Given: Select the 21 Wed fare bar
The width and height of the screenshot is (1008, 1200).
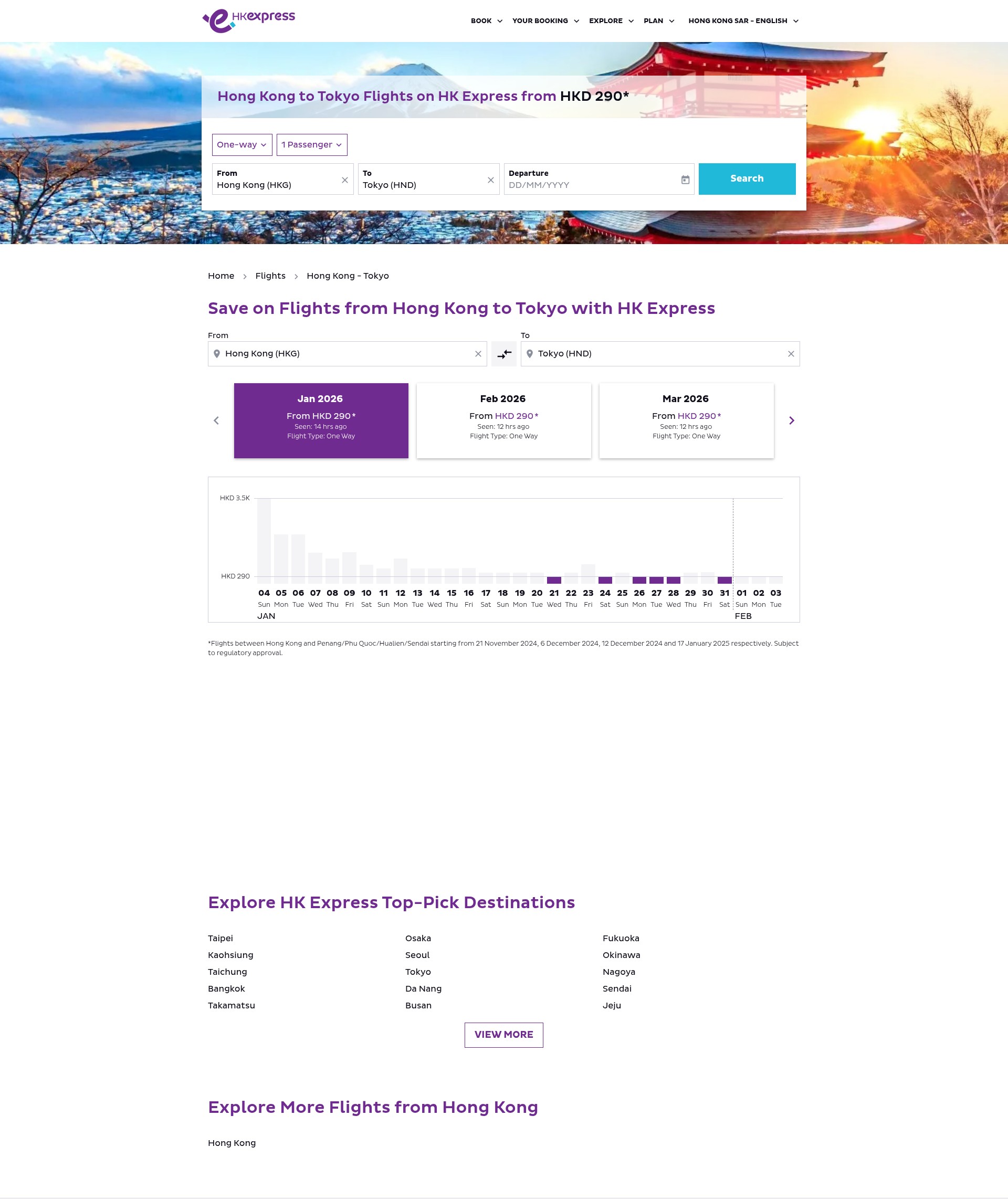Looking at the screenshot, I should click(554, 580).
